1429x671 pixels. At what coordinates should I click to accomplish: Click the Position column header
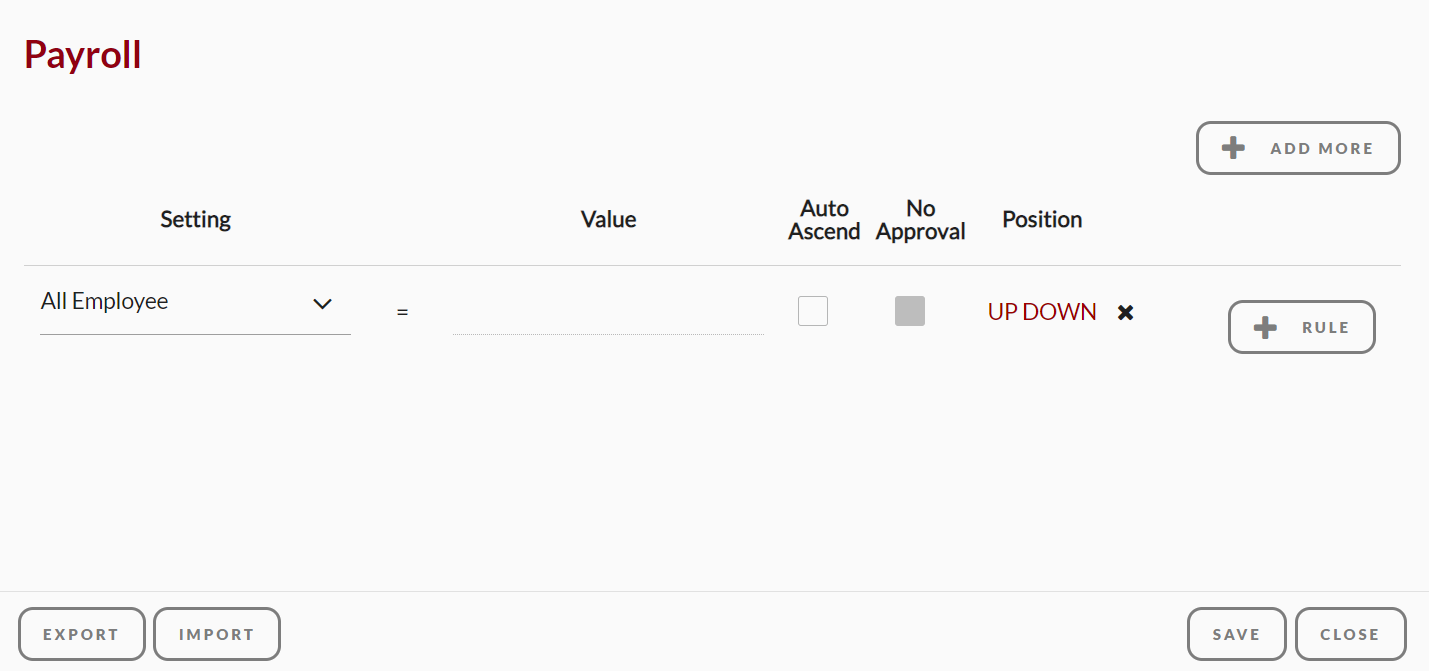click(1042, 219)
